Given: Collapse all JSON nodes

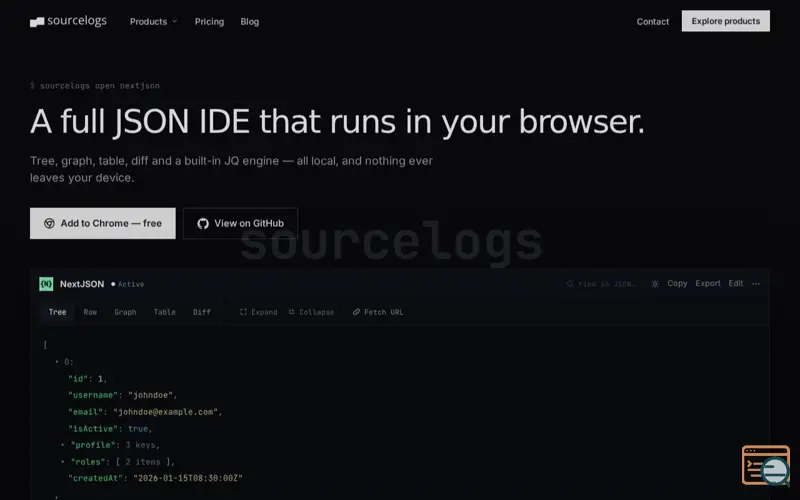Looking at the screenshot, I should point(311,312).
